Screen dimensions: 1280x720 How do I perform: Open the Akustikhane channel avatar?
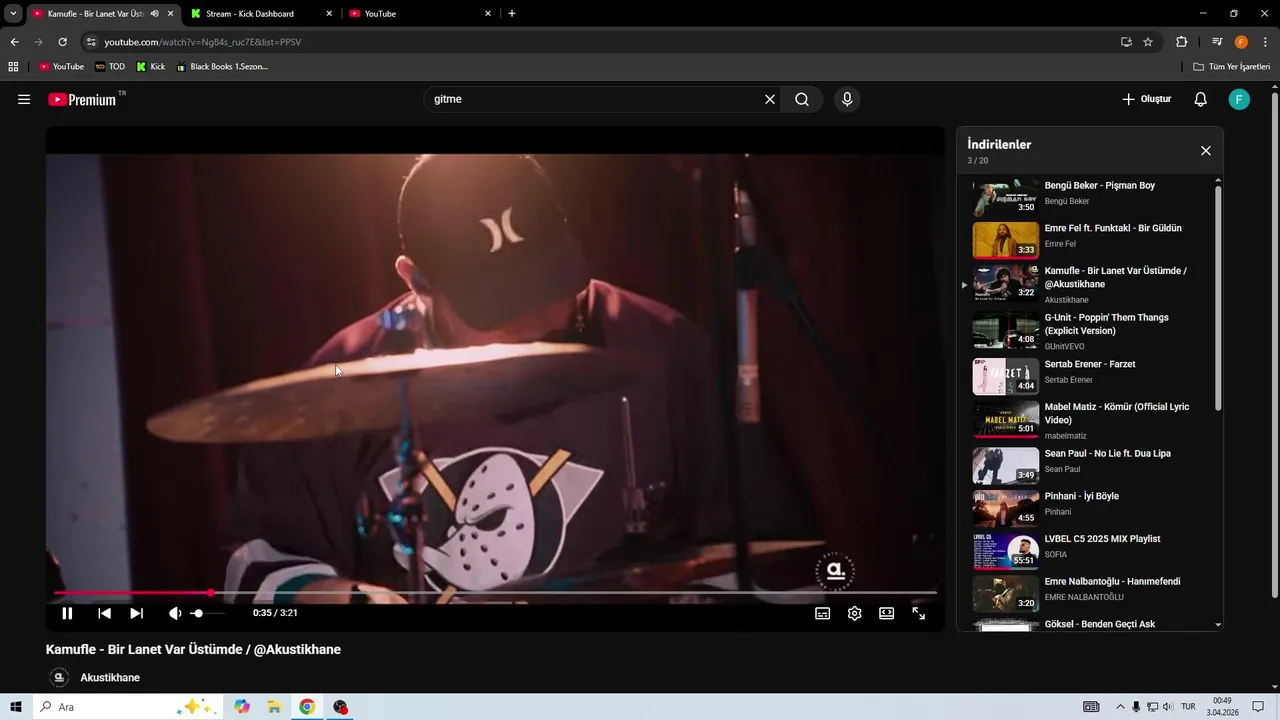[59, 678]
